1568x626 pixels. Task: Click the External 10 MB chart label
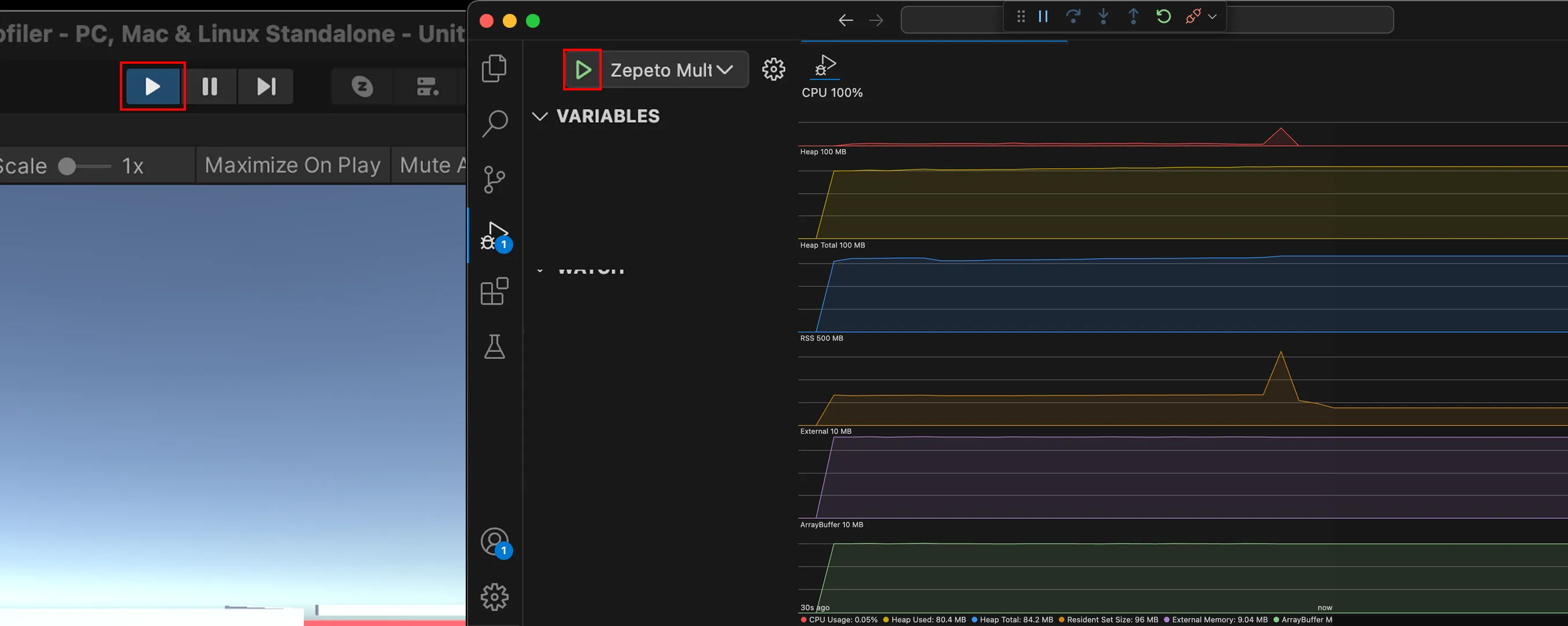[x=825, y=431]
